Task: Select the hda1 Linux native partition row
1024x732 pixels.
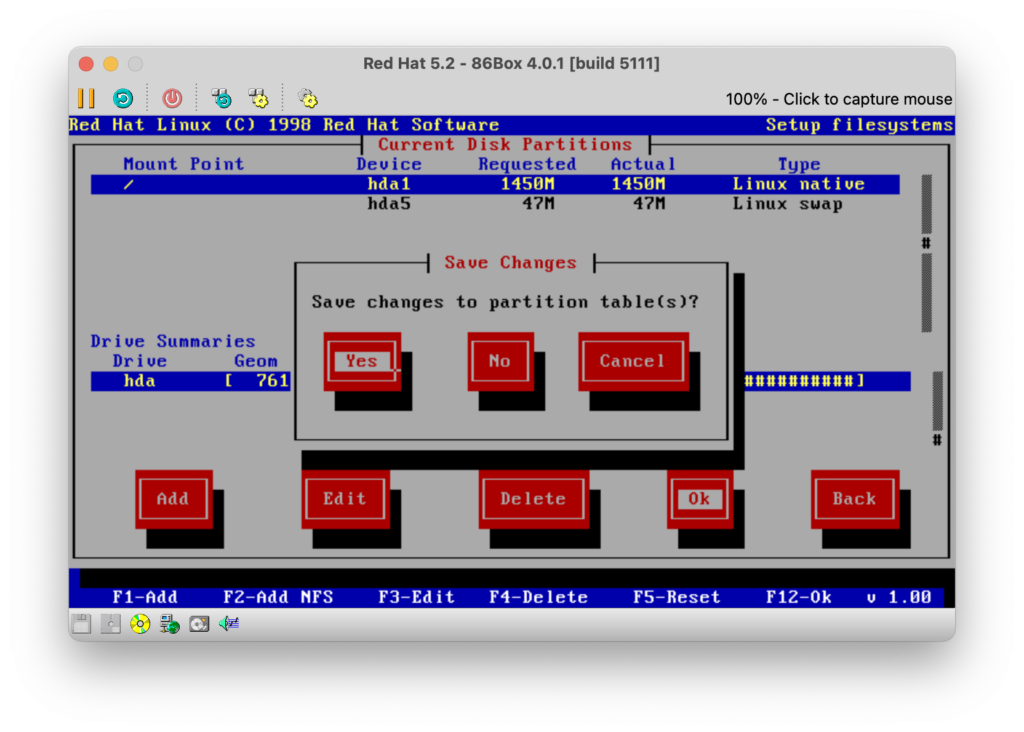Action: [495, 184]
